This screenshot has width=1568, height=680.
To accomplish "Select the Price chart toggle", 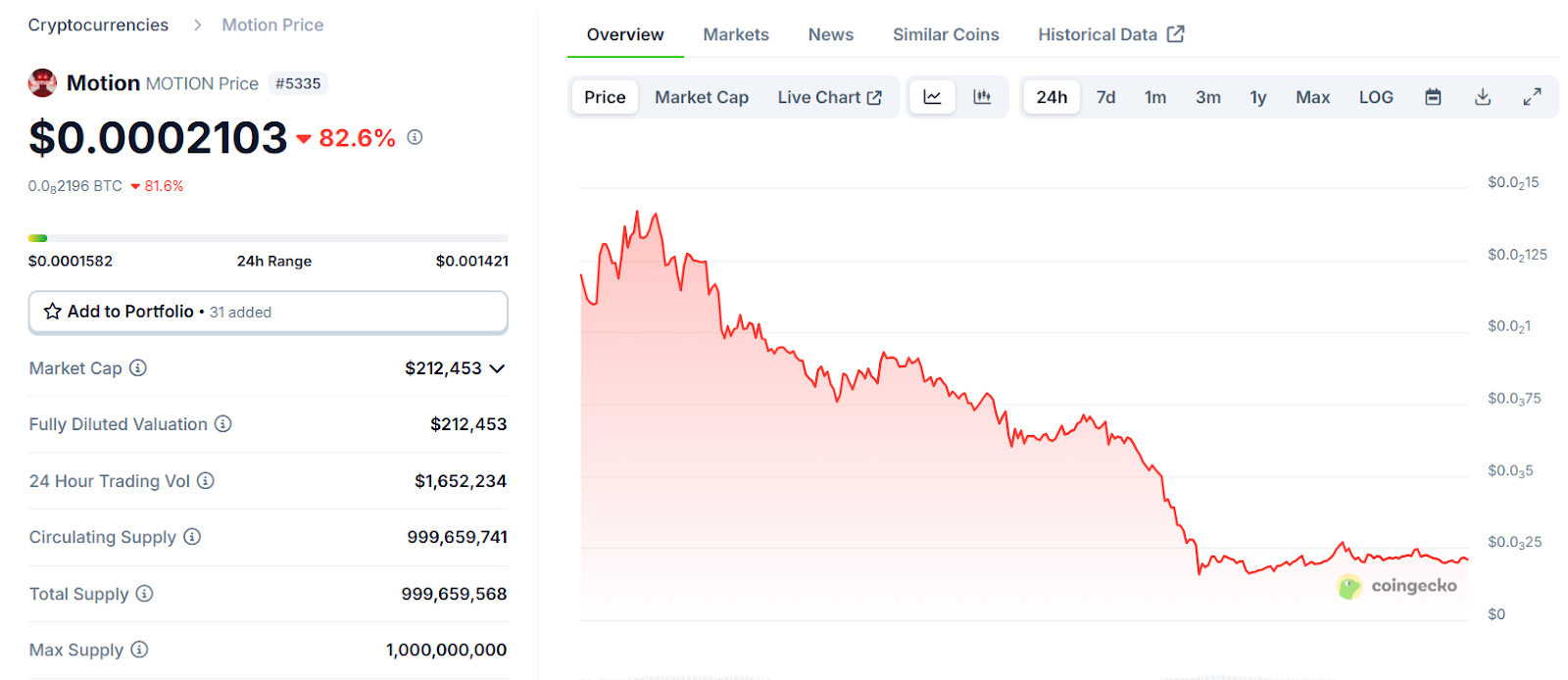I will click(605, 97).
